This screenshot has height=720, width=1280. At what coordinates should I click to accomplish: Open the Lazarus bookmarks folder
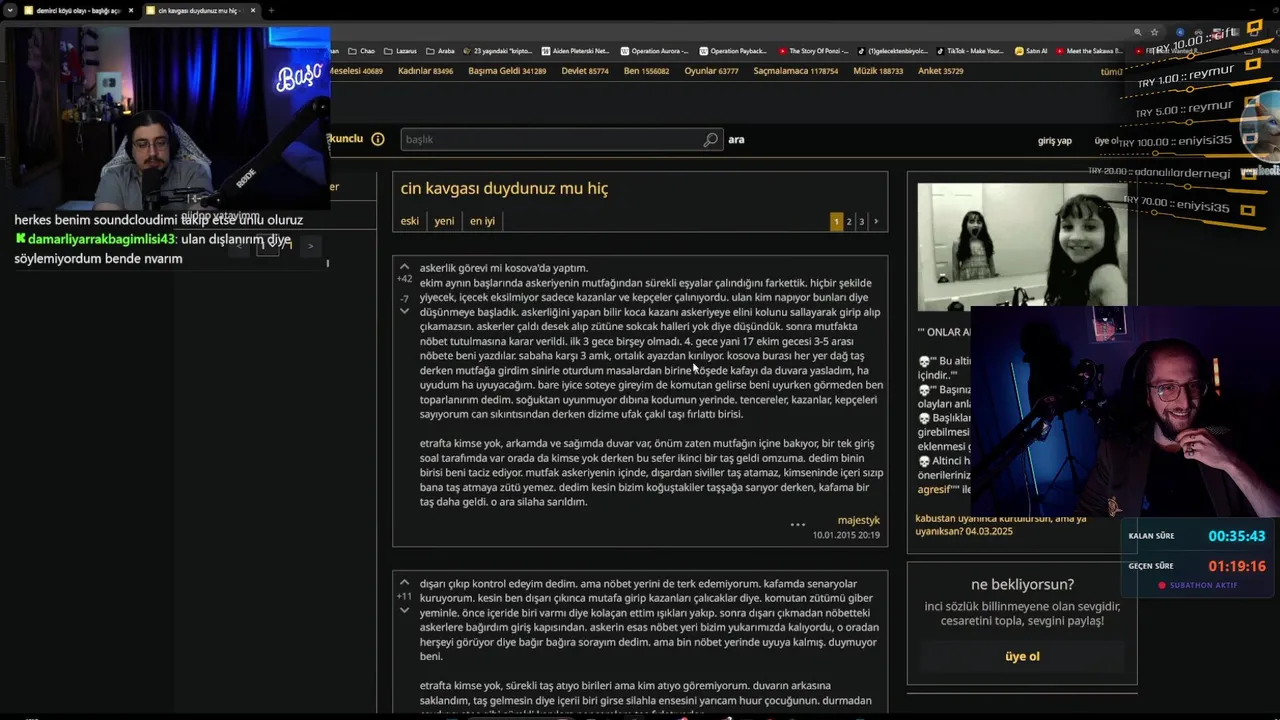399,51
